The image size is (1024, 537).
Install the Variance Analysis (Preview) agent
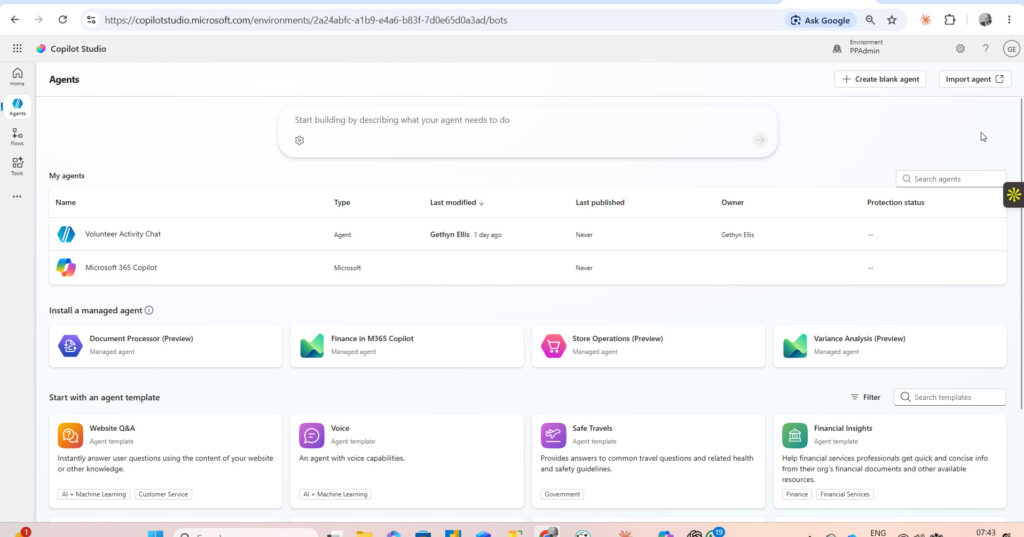click(x=889, y=346)
